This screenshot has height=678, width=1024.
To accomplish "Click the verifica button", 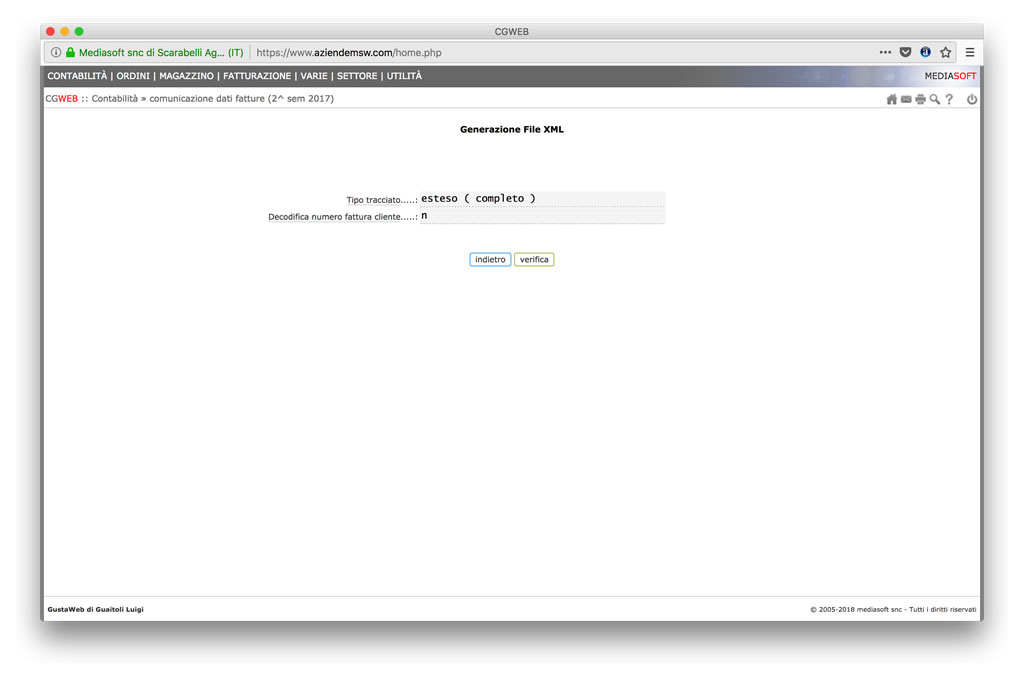I will [534, 259].
